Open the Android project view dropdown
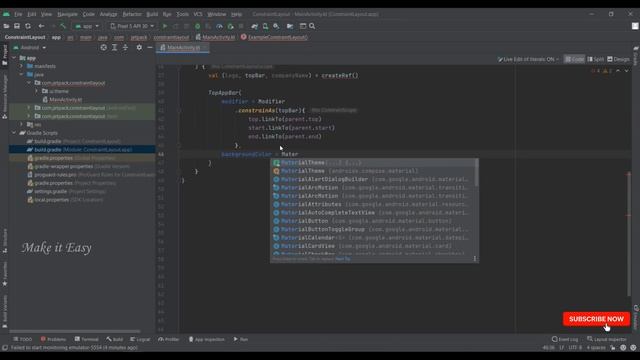Screen dimensions: 640x360 click(x=30, y=48)
